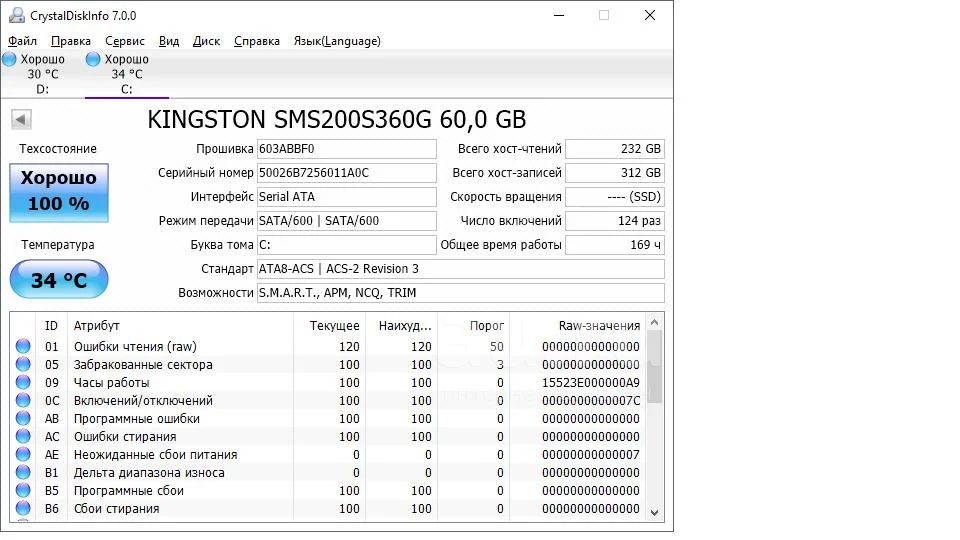
Task: Click the Буква тома field C:
Action: click(x=347, y=244)
